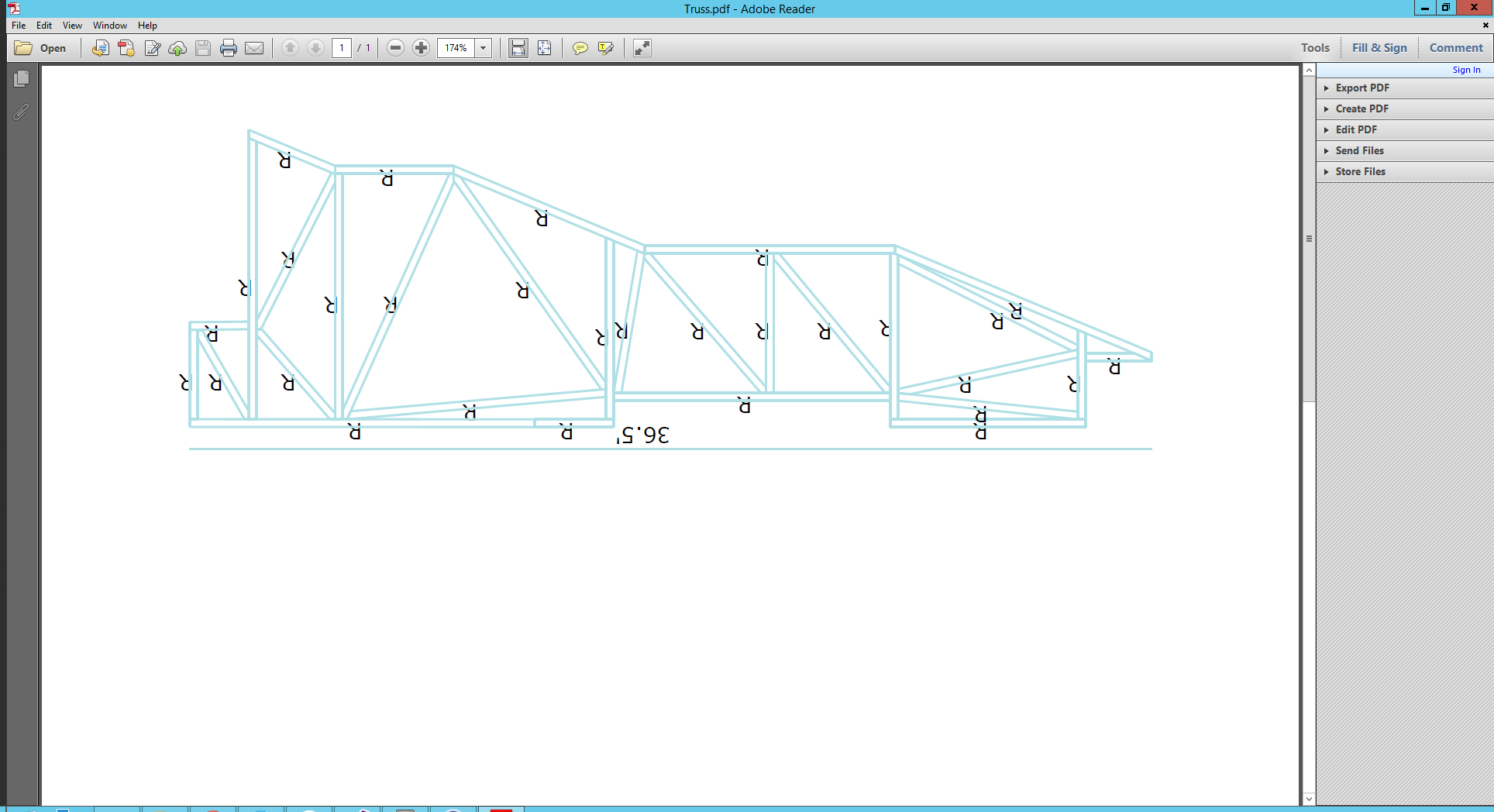Toggle fit-to-window-width scrolling mode
This screenshot has height=812, width=1494.
coord(518,48)
